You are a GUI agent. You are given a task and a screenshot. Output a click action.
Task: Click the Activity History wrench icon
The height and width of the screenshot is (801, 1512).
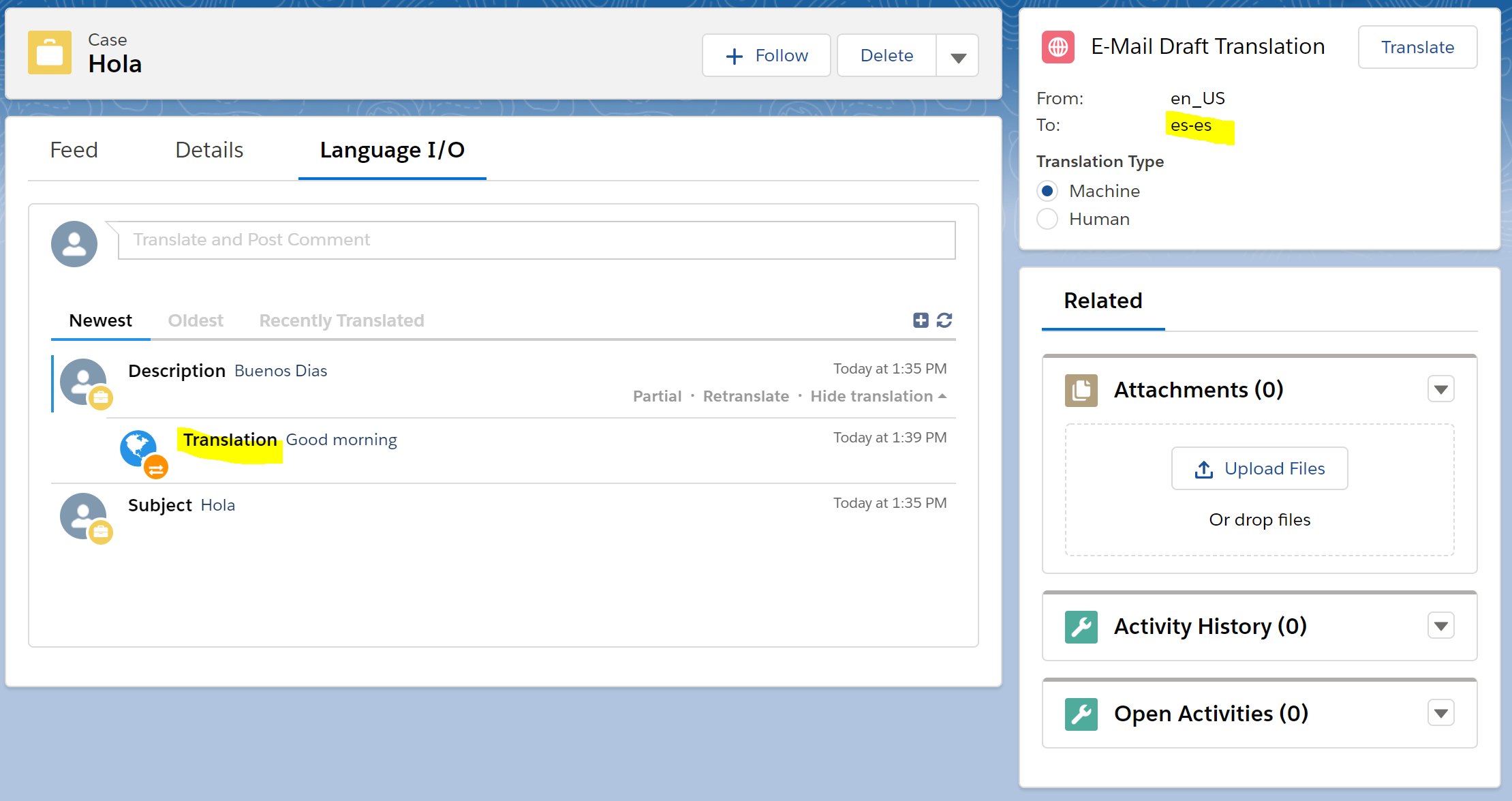[1081, 626]
